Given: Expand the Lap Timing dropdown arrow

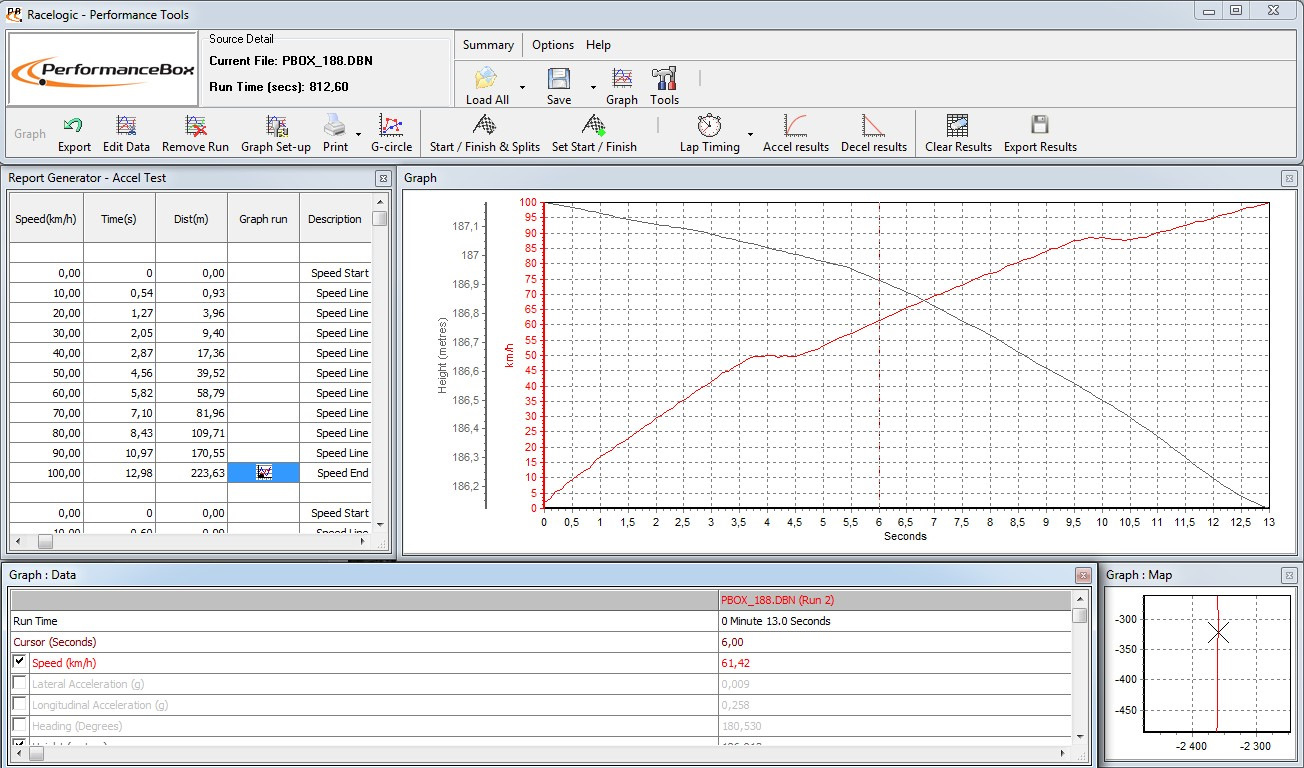Looking at the screenshot, I should click(750, 134).
